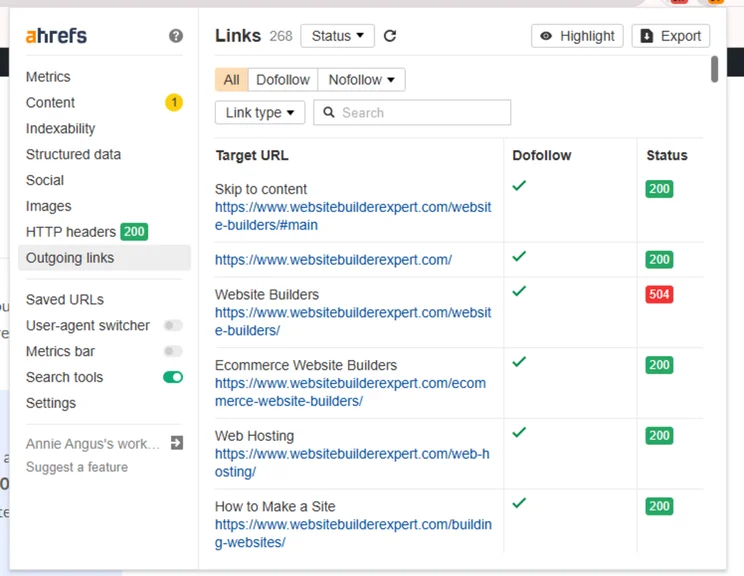Screen dimensions: 744x576
Task: Toggle the User-agent switcher switch
Action: (173, 325)
